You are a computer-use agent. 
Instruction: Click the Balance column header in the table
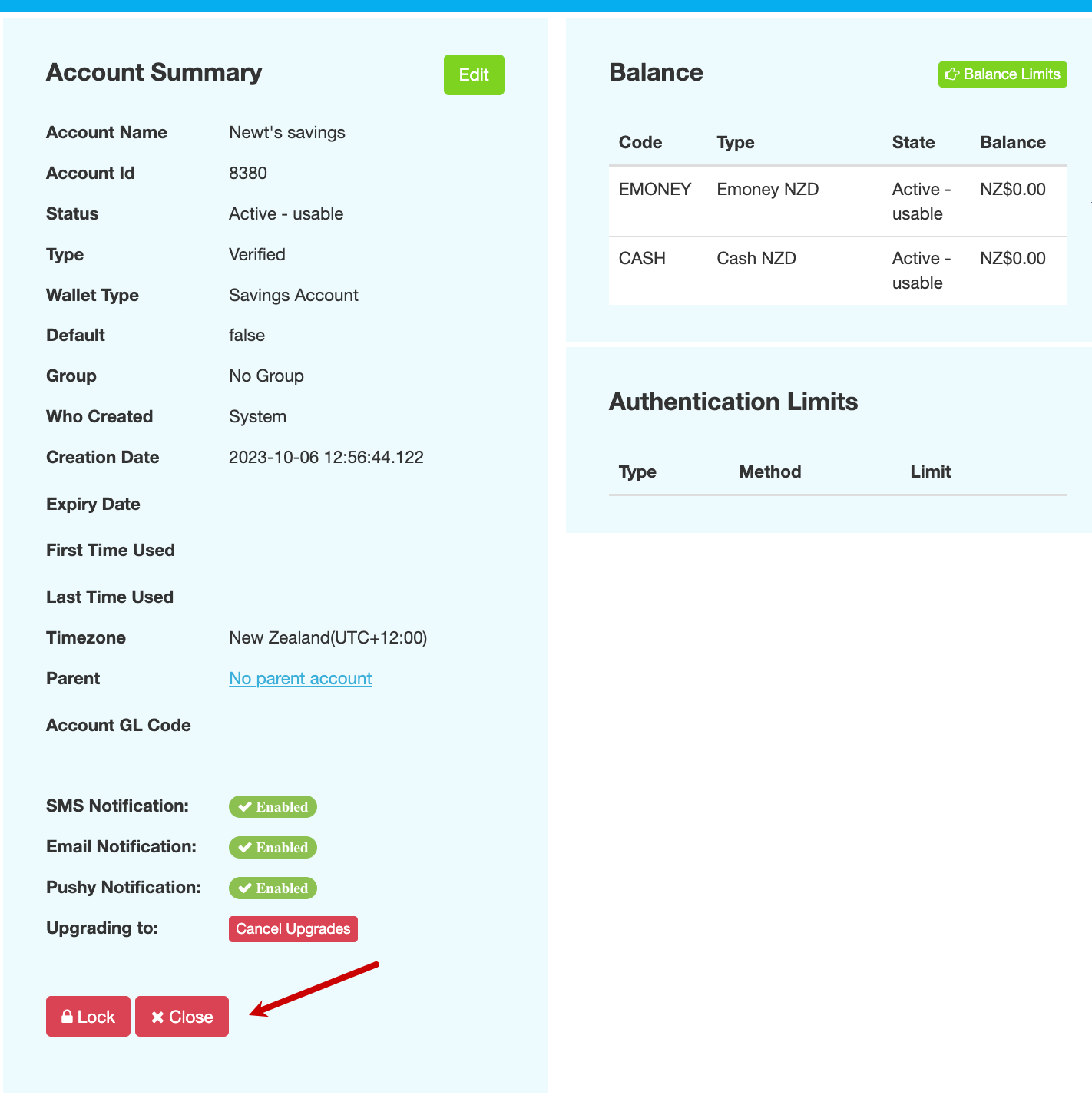pos(1012,143)
